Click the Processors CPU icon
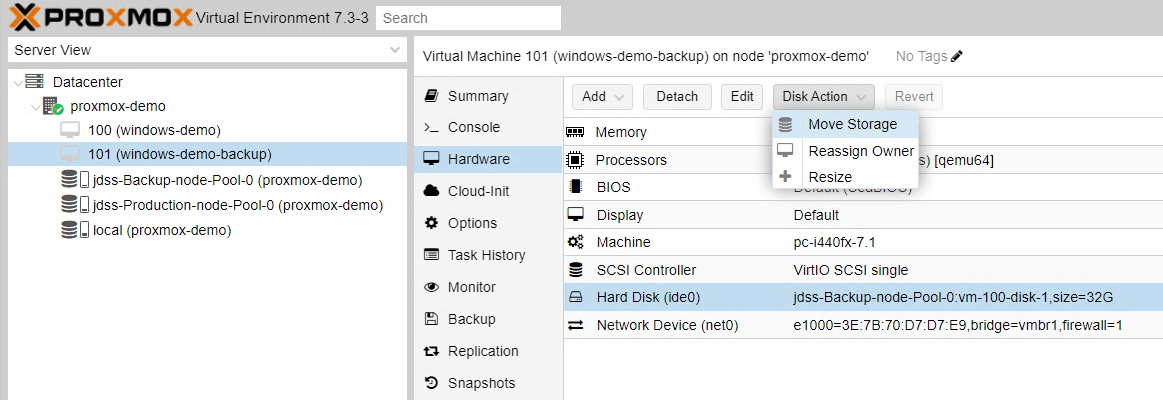1163x400 pixels. point(575,160)
